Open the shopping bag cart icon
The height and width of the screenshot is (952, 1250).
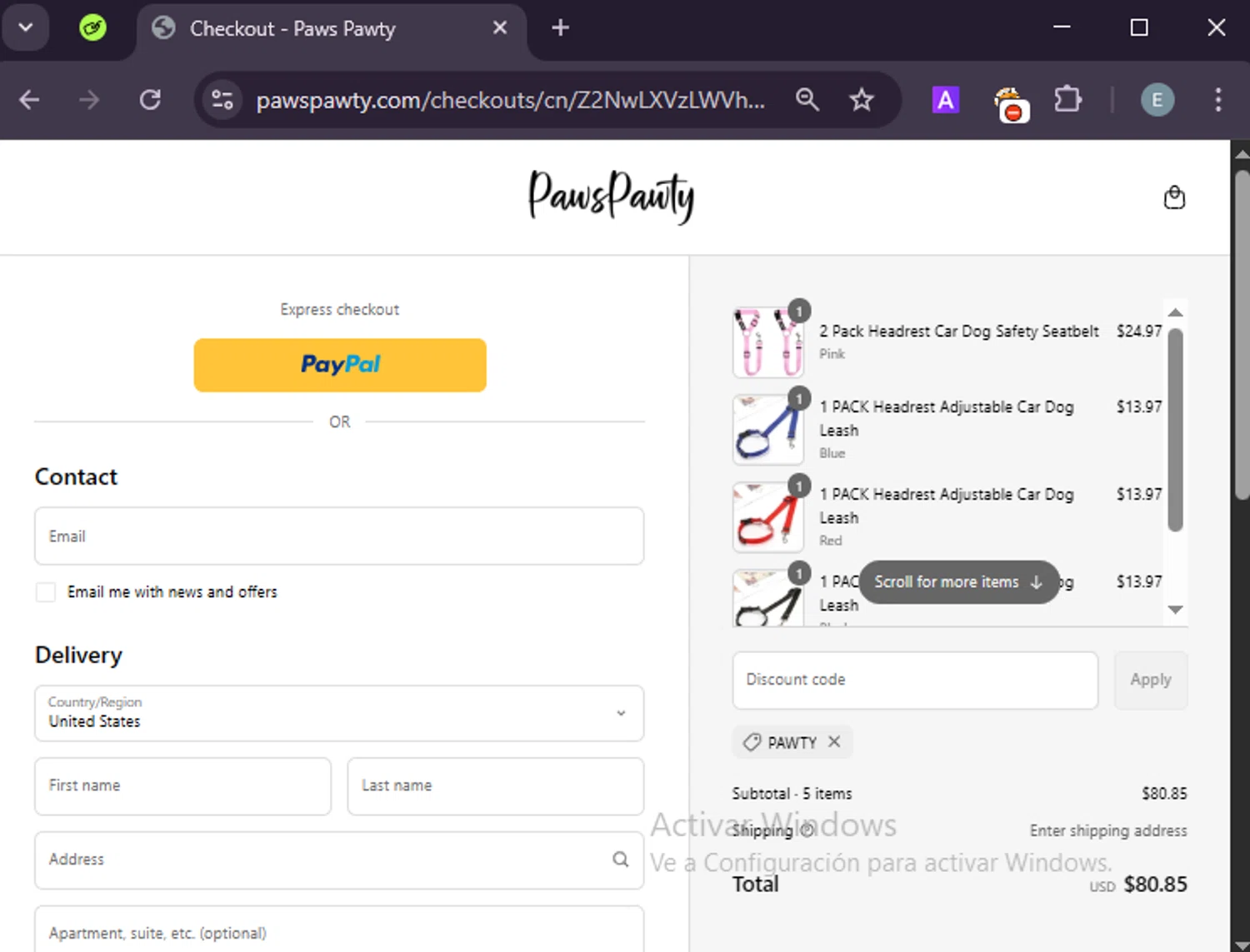point(1174,197)
